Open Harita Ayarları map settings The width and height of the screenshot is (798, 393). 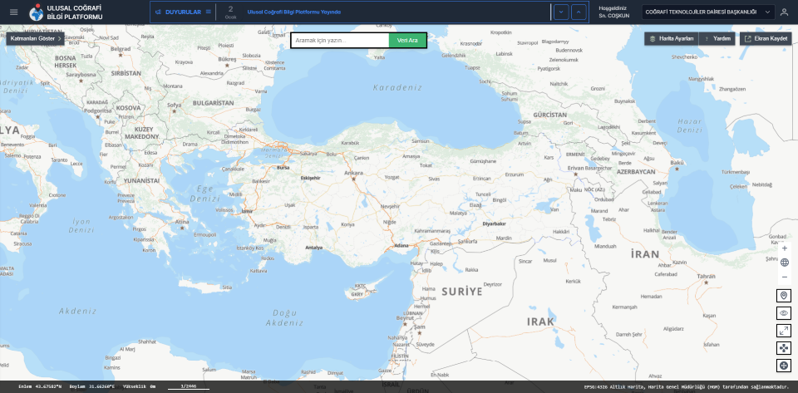[671, 39]
